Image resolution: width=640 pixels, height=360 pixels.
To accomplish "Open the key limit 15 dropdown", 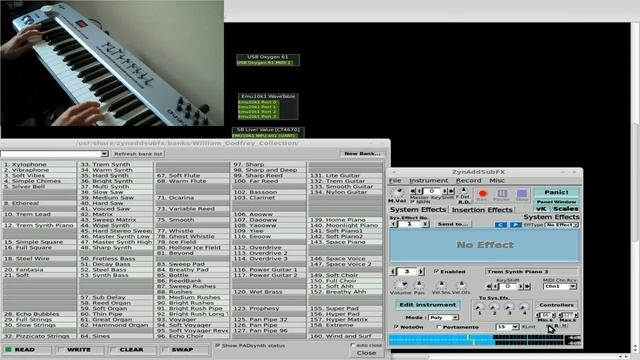I will tap(507, 327).
